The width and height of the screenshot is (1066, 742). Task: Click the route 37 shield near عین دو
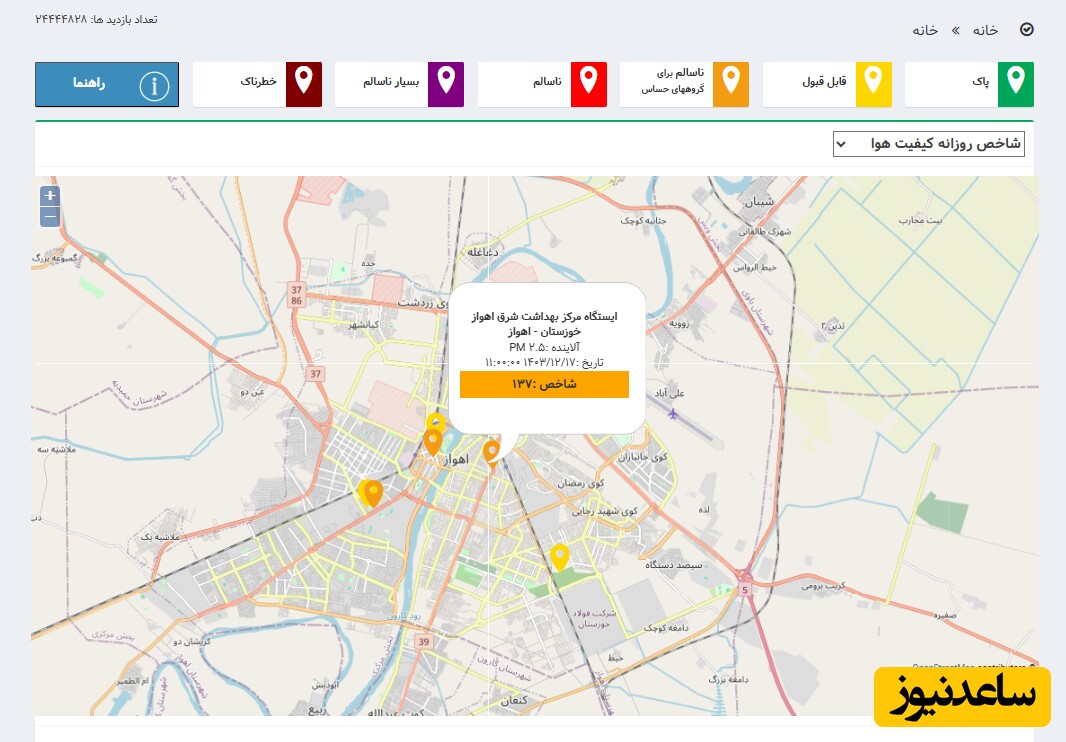click(x=315, y=373)
